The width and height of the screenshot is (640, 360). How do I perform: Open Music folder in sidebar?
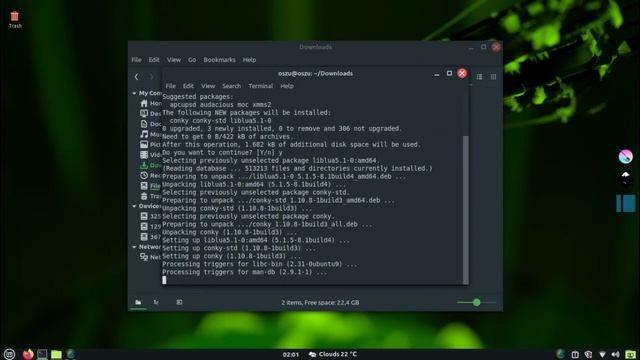151,134
